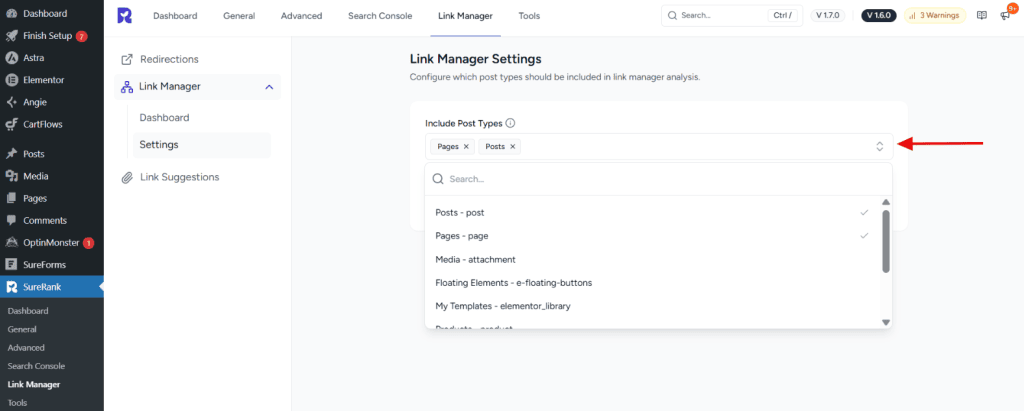Deselect the Pages - page option
Image resolution: width=1024 pixels, height=411 pixels.
tap(653, 235)
